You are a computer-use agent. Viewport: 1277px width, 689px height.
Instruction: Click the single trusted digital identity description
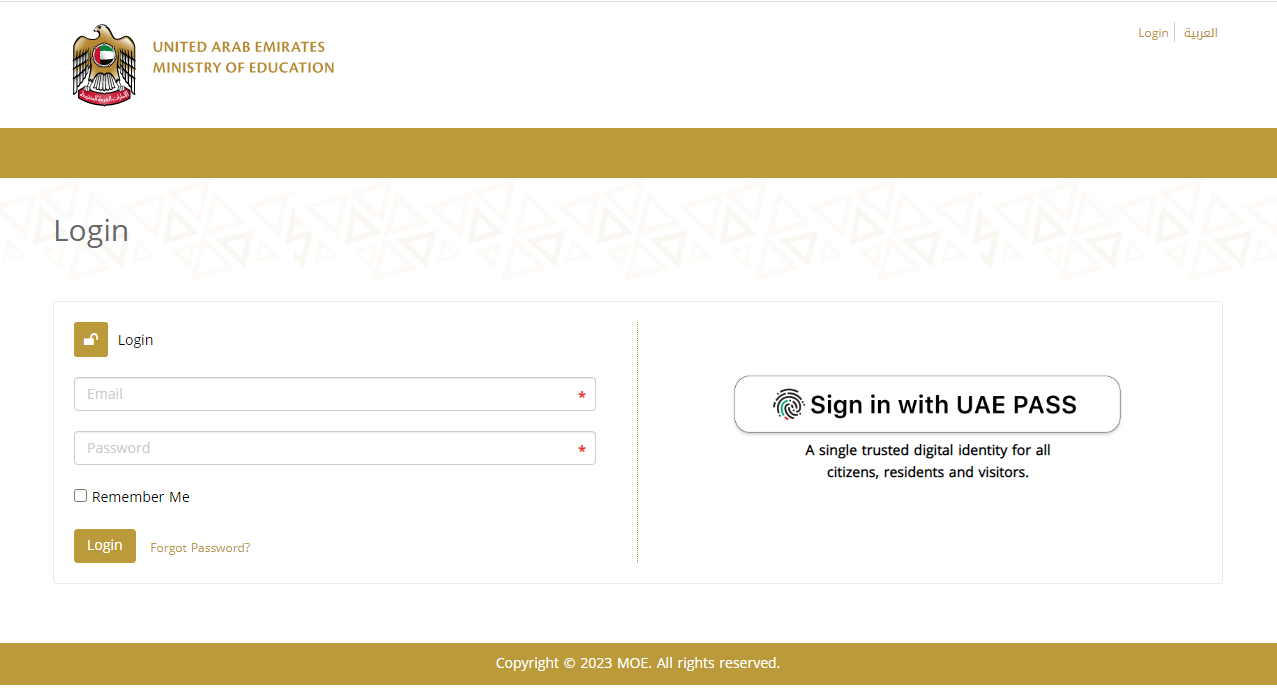pyautogui.click(x=928, y=461)
